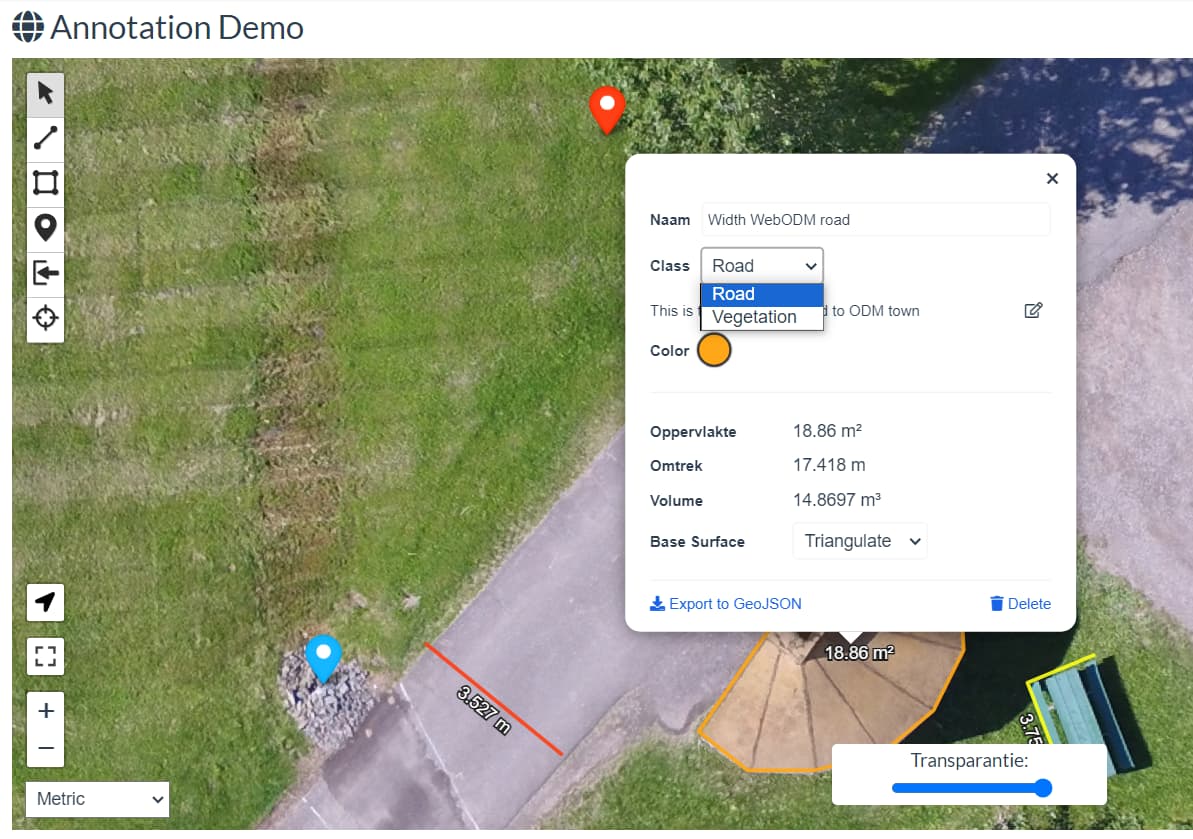Viewport: 1193px width, 839px height.
Task: Click the geolocation arrow button
Action: 45,602
